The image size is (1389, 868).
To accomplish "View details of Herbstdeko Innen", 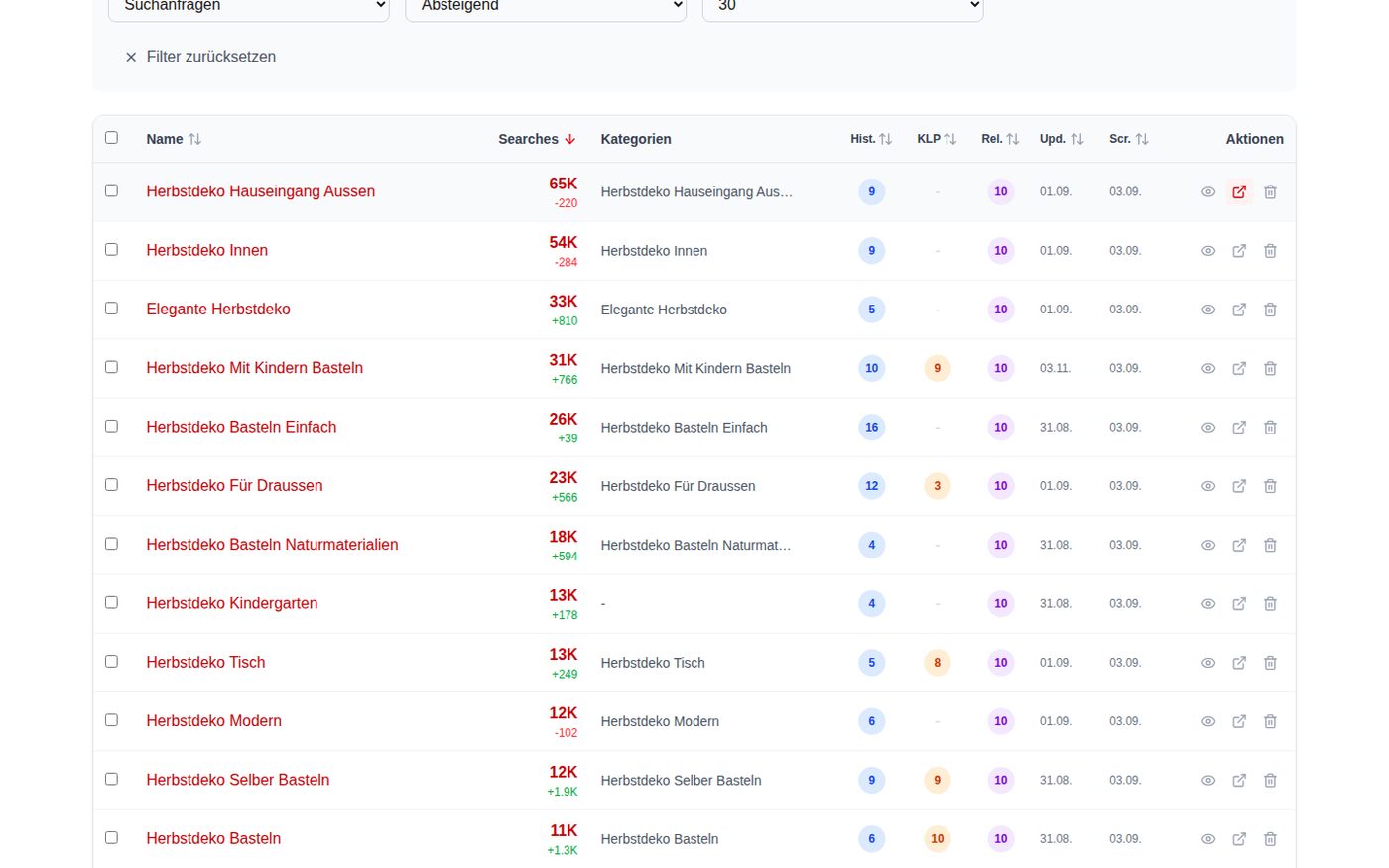I will coord(1208,251).
